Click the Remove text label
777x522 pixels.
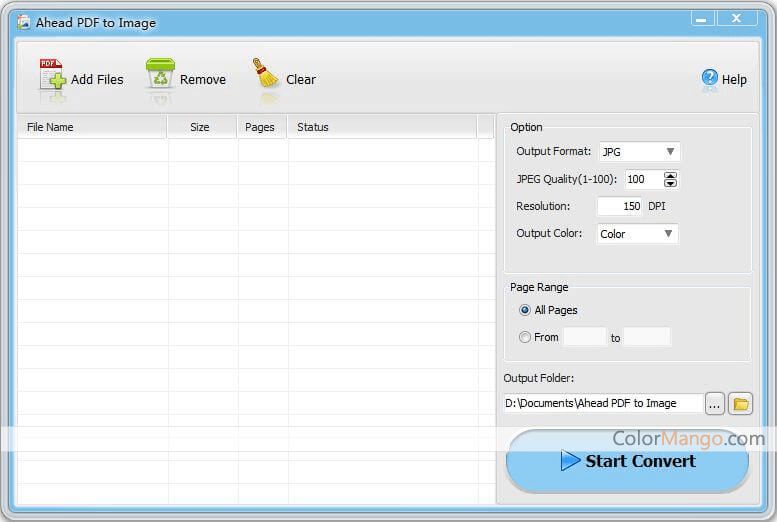point(203,79)
